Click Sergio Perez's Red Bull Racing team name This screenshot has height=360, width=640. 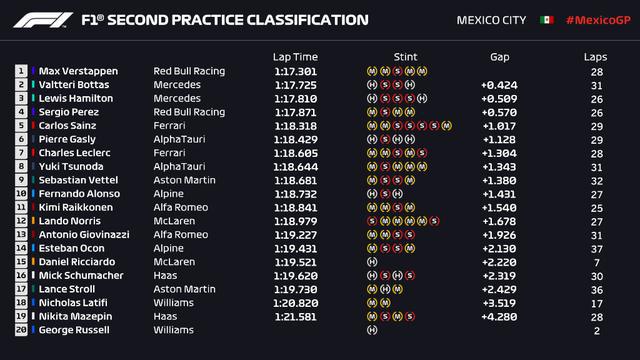point(189,112)
